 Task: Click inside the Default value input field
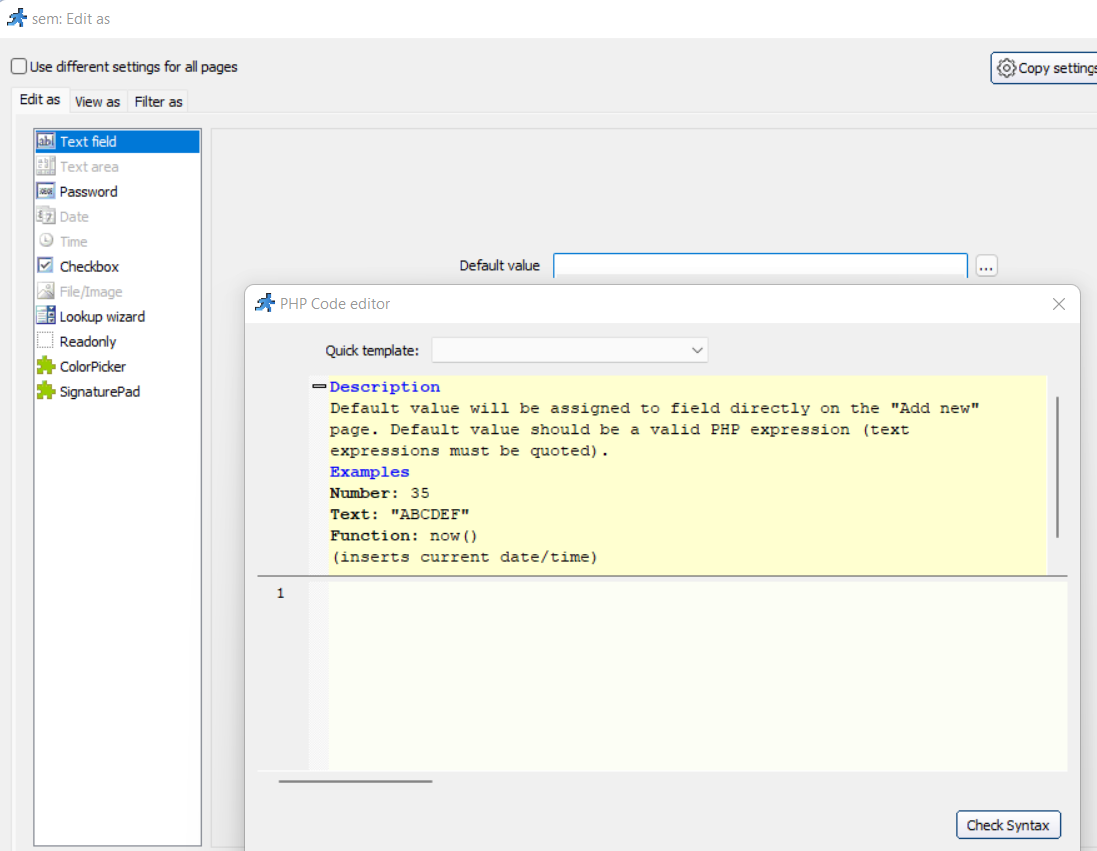click(x=760, y=265)
